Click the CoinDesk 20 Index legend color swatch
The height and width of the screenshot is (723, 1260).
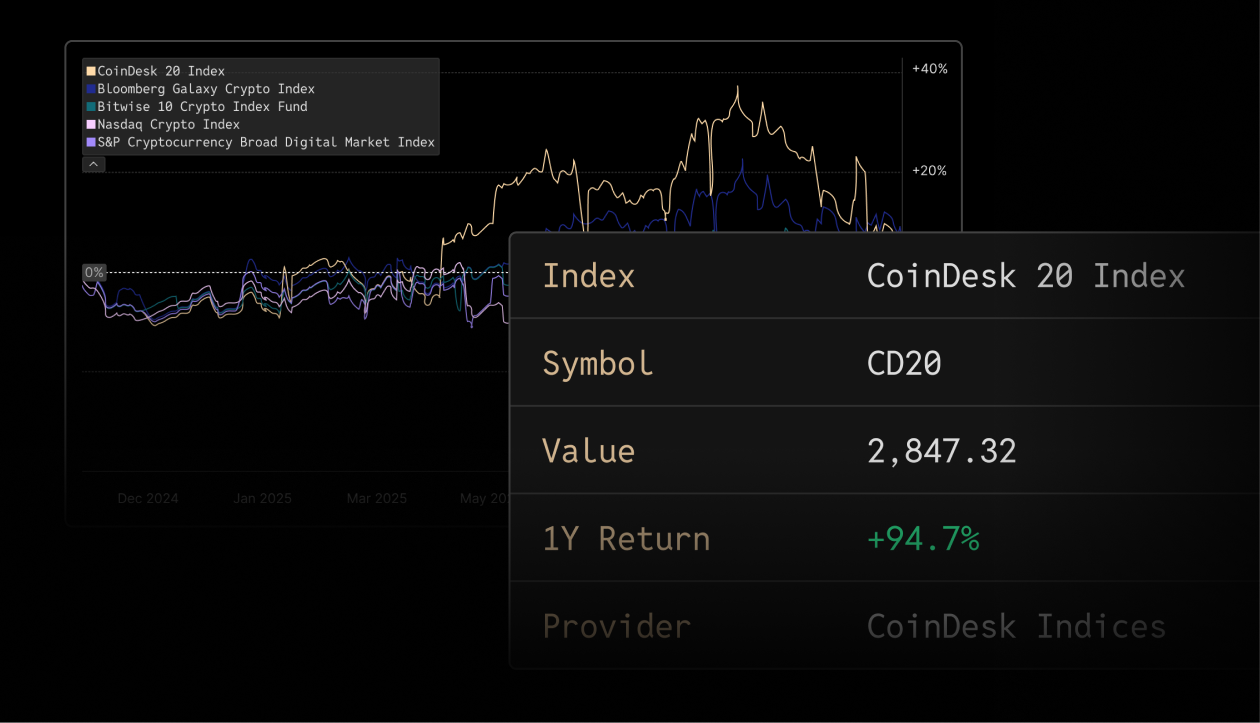coord(91,71)
